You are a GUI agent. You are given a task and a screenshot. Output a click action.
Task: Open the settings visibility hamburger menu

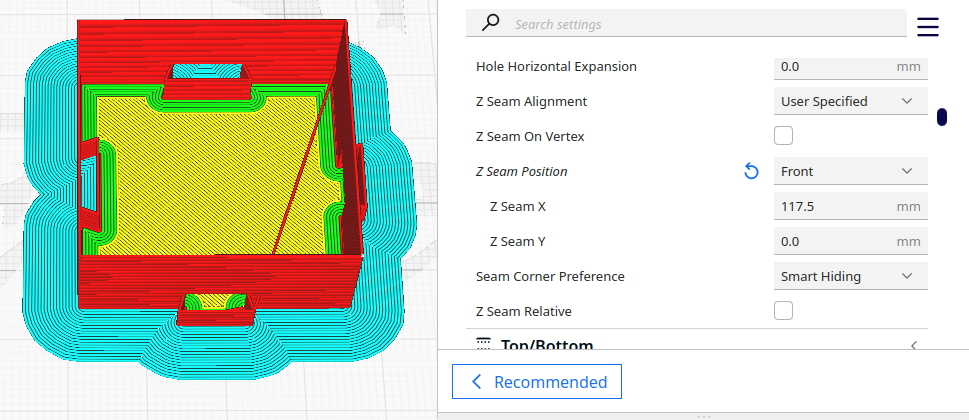[928, 27]
